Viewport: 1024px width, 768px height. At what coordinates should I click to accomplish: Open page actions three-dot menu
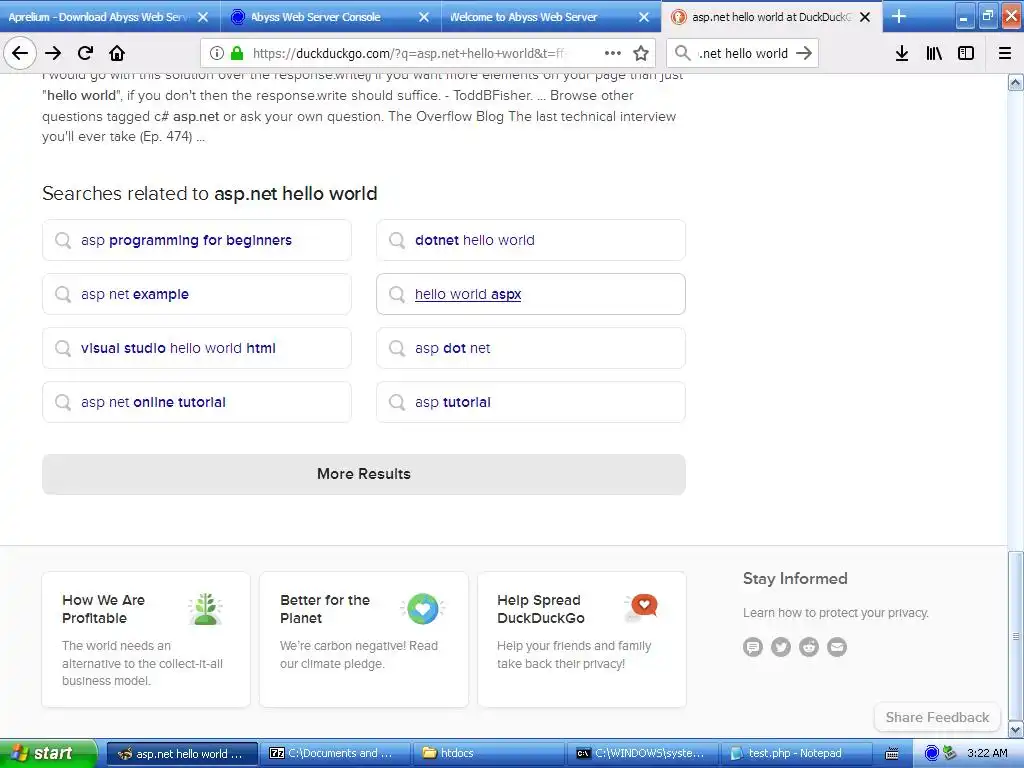click(613, 53)
